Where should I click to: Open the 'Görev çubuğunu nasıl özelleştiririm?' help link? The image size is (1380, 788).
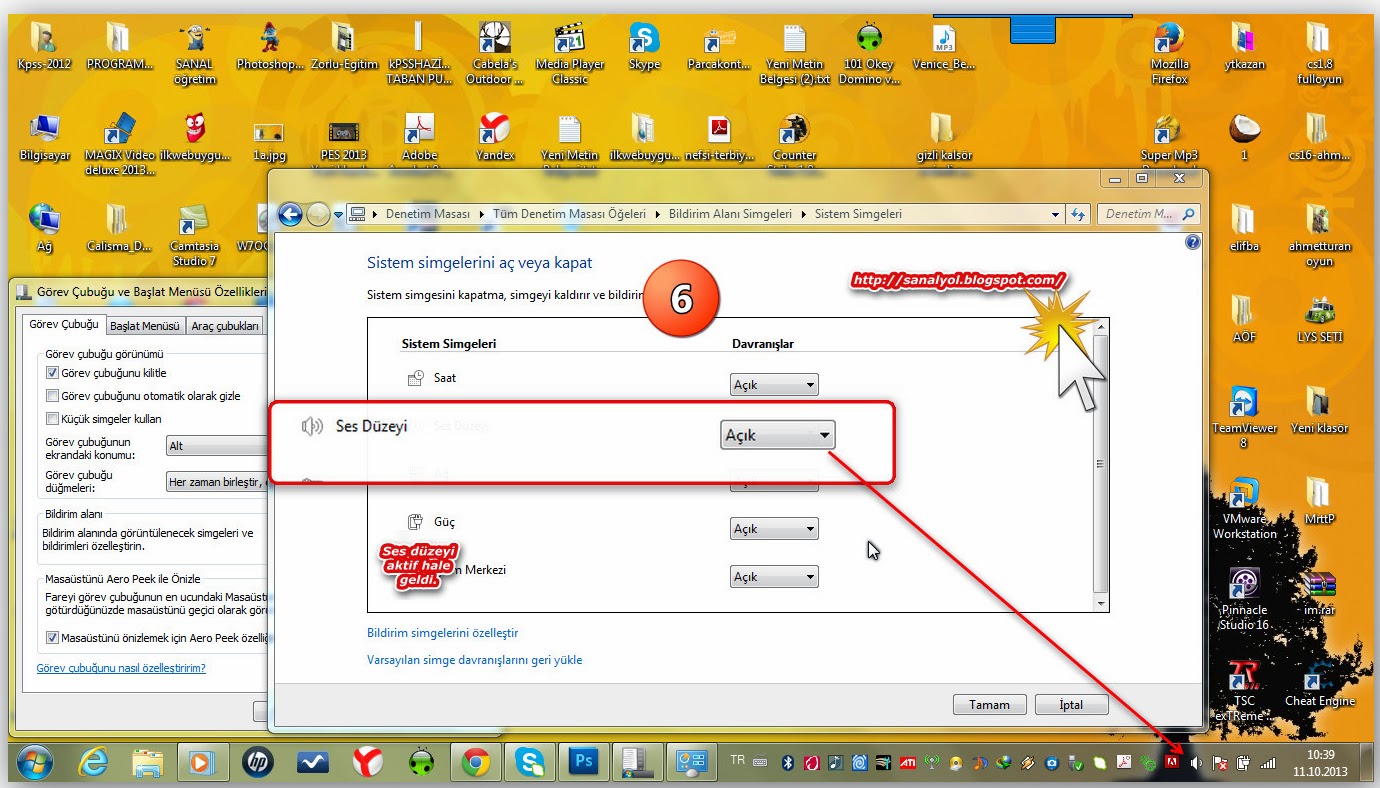click(121, 668)
